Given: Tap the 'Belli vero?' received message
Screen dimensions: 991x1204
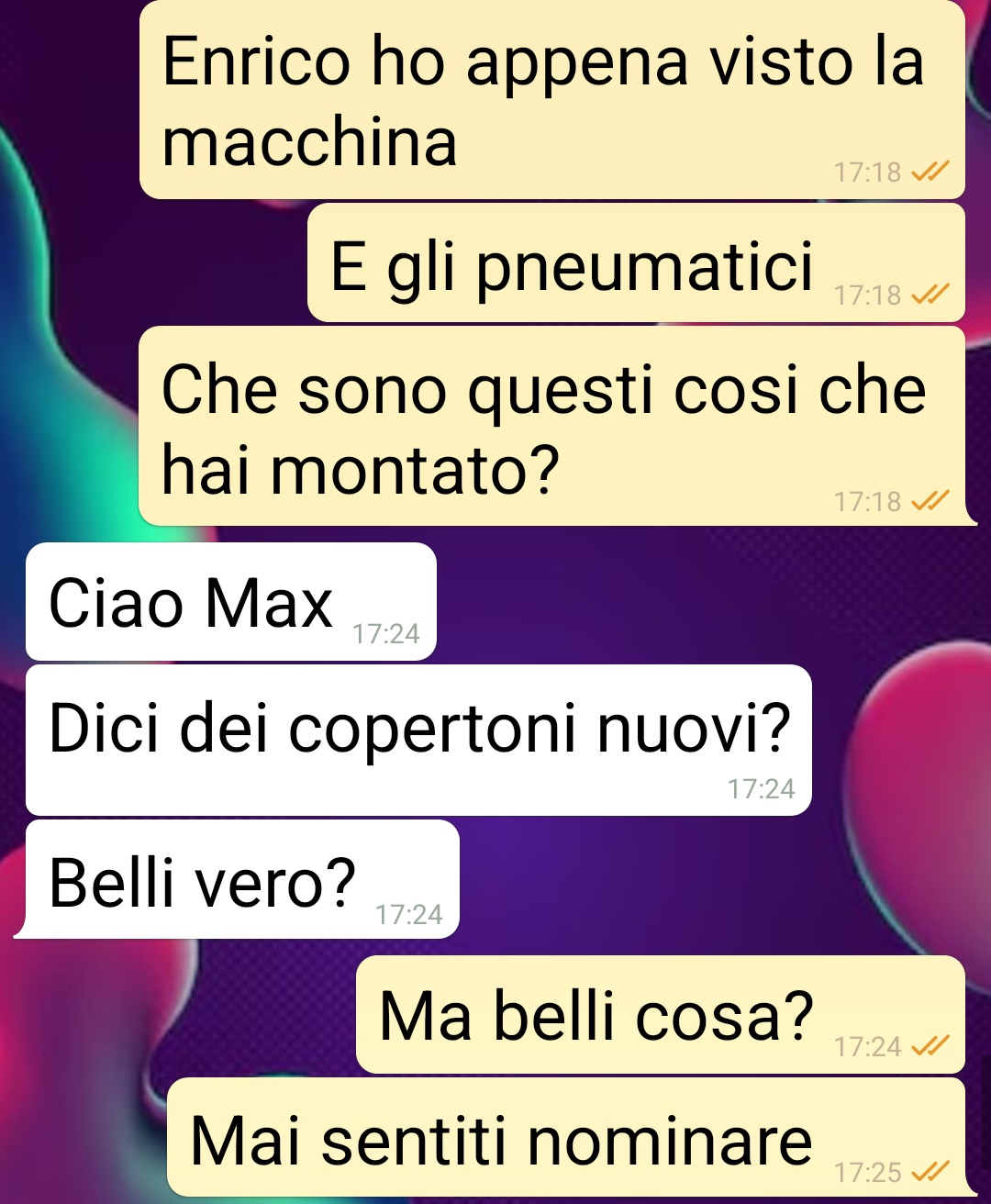Looking at the screenshot, I should (x=237, y=879).
